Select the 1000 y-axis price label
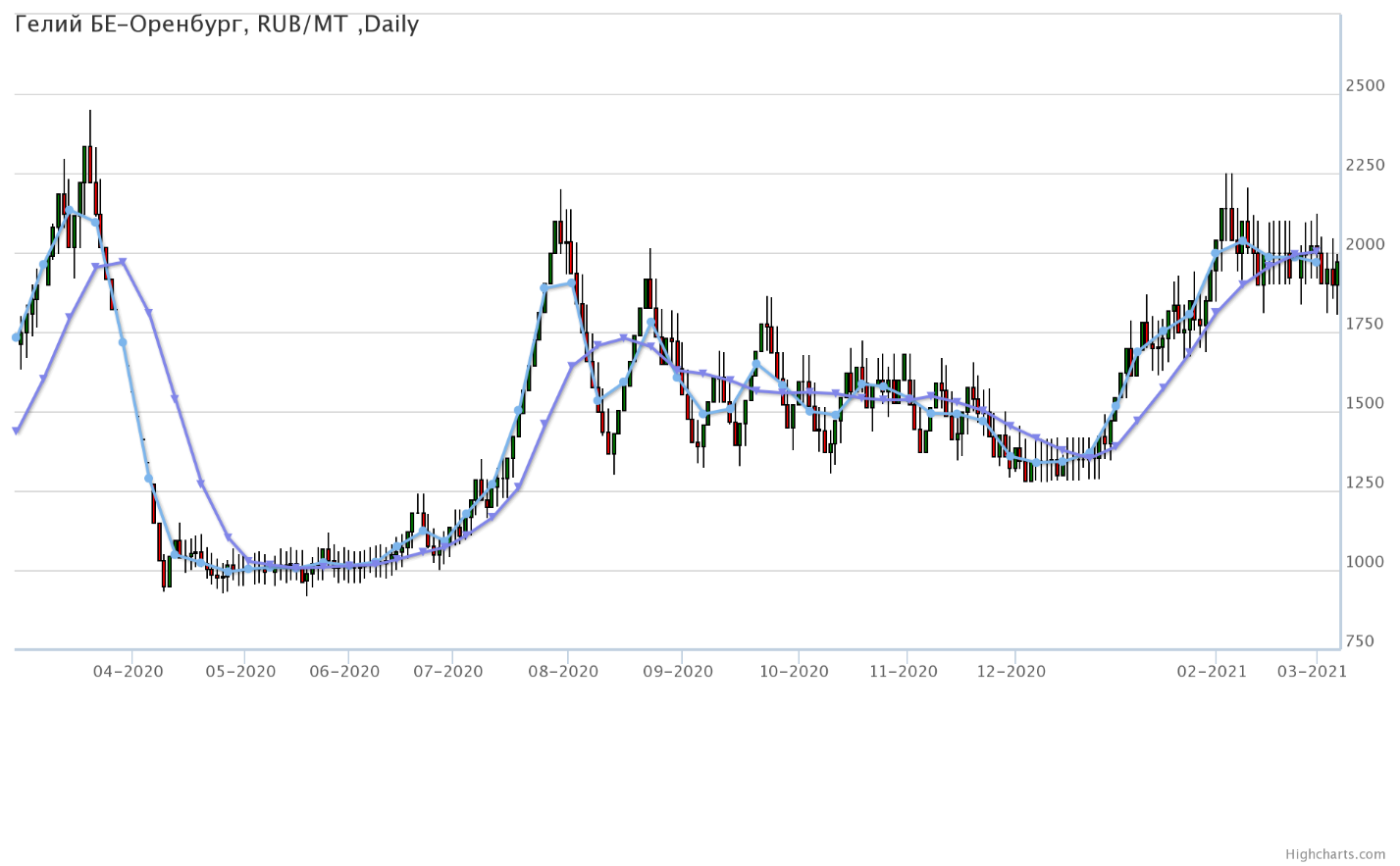 tap(1365, 563)
